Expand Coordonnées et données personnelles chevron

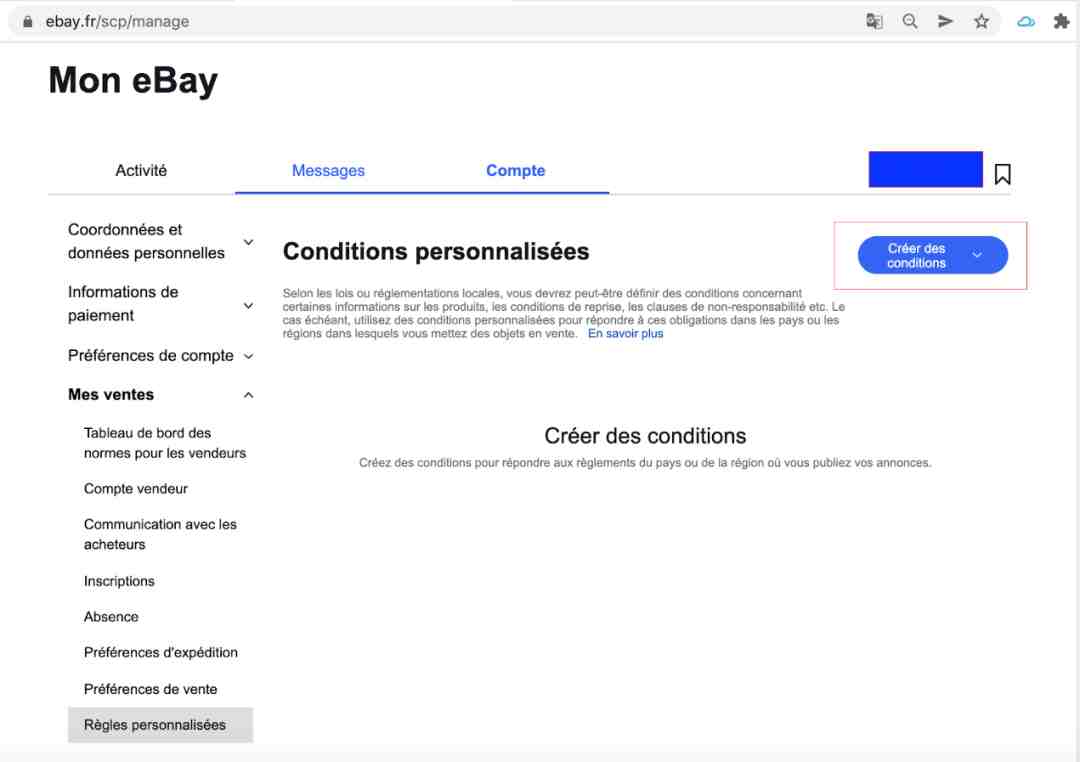[x=249, y=242]
